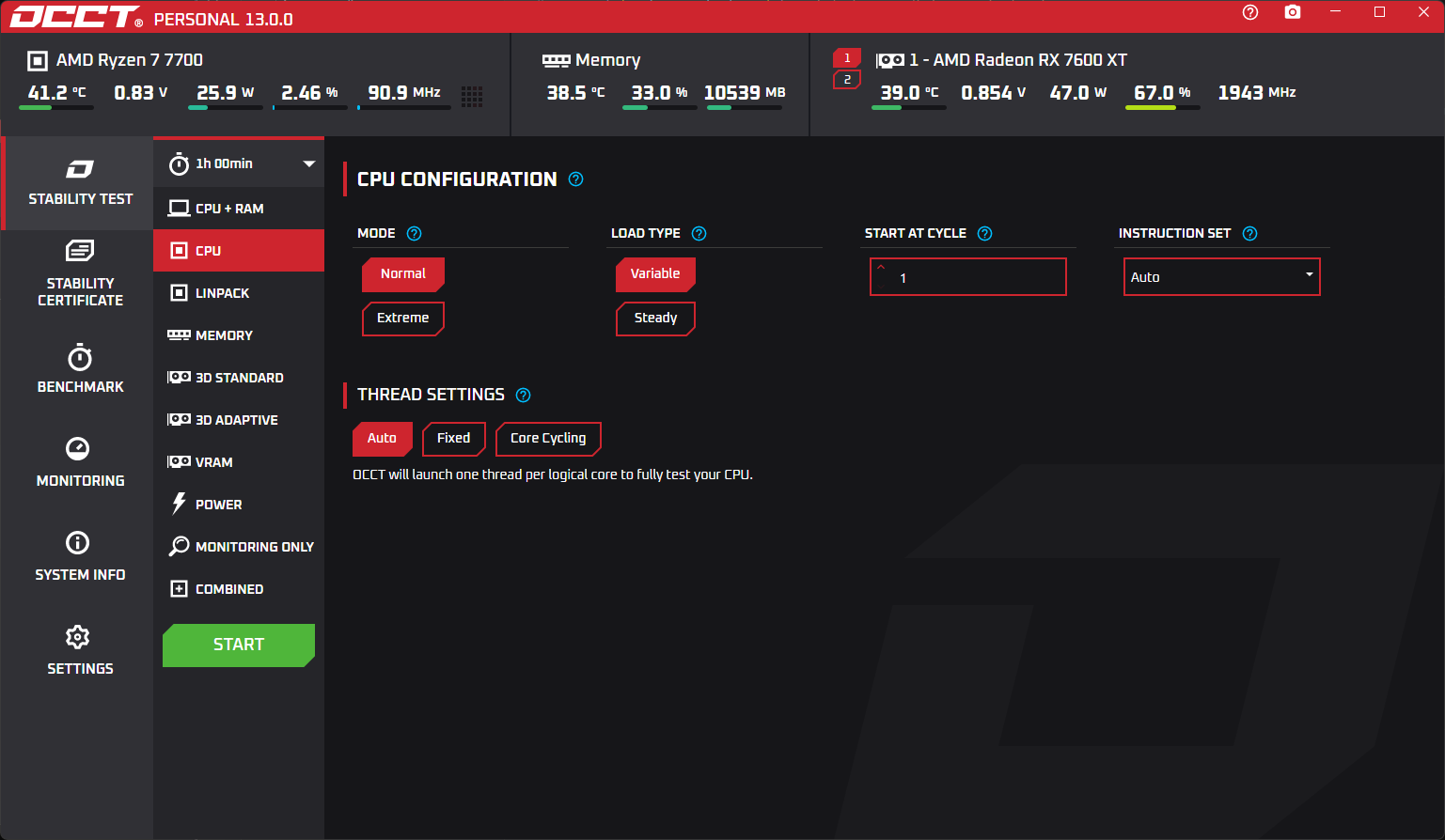The width and height of the screenshot is (1445, 840).
Task: Set thread settings to Auto
Action: [382, 439]
